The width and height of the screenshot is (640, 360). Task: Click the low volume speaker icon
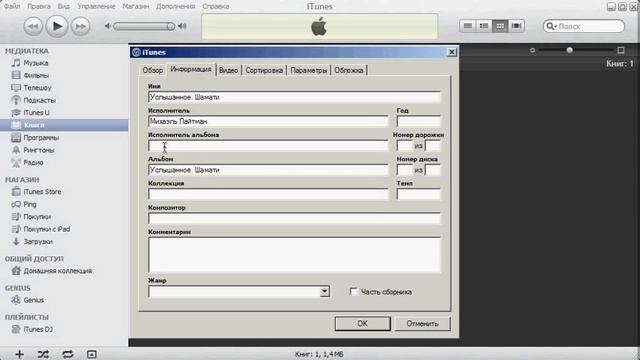pyautogui.click(x=108, y=26)
